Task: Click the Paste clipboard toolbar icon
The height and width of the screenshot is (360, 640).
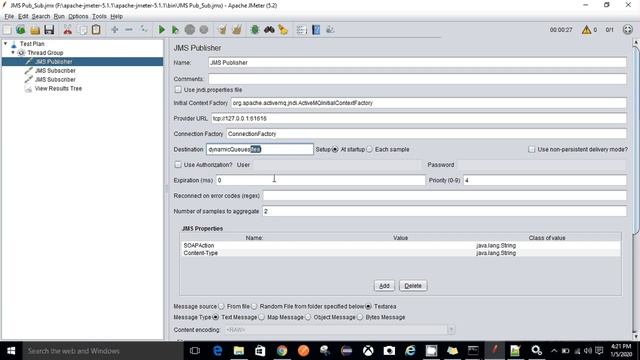Action: 96,30
